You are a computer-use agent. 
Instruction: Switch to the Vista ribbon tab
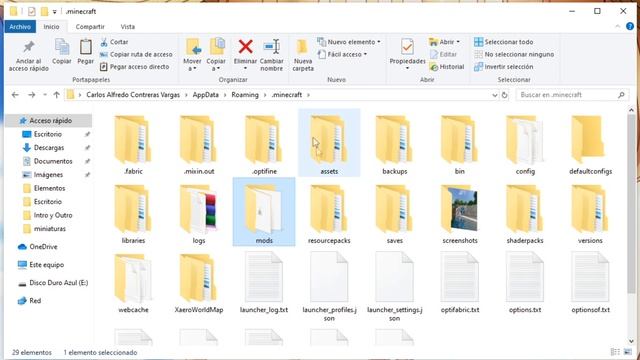coord(127,27)
